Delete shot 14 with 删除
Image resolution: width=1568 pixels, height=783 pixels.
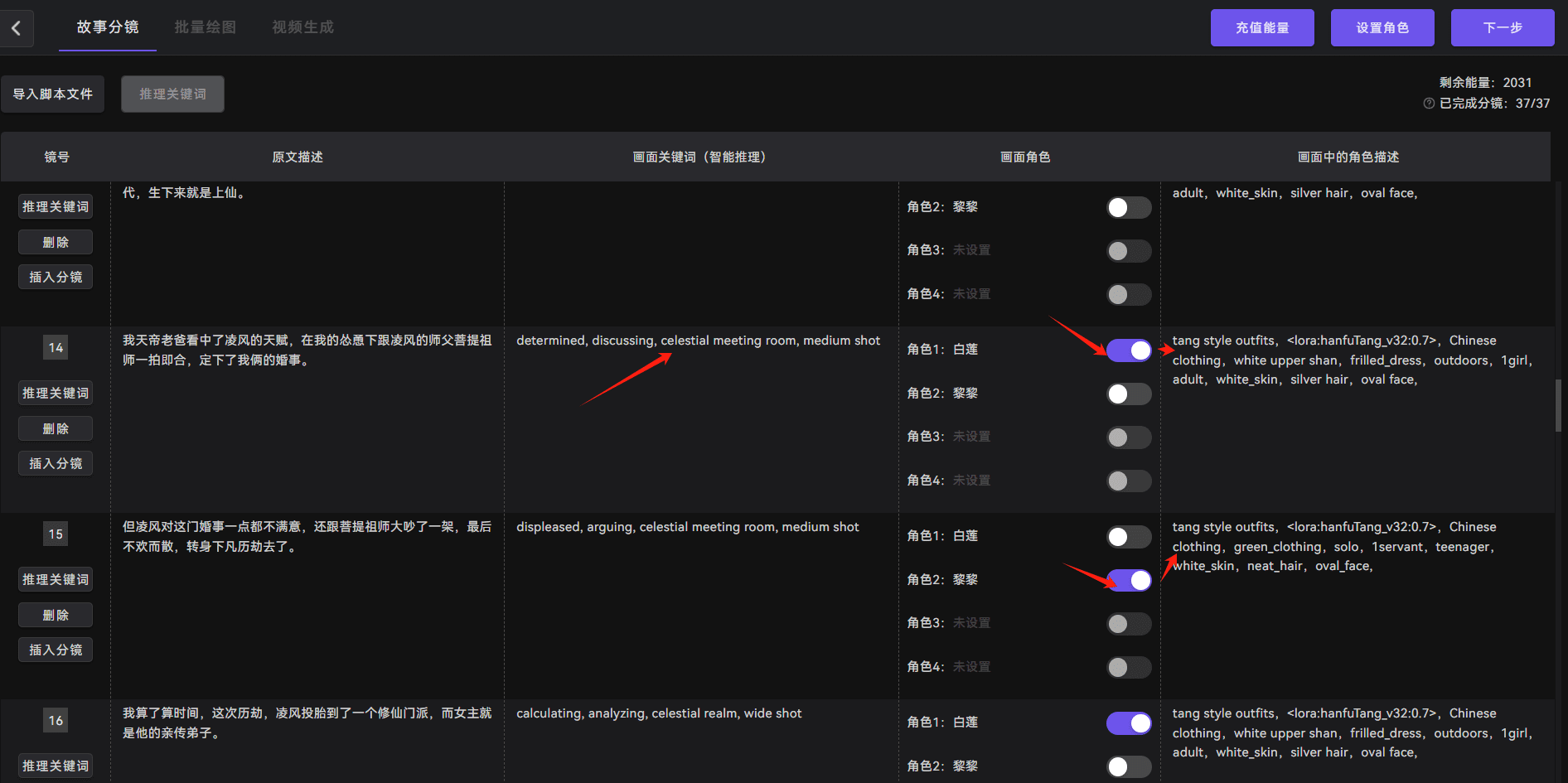tap(56, 428)
